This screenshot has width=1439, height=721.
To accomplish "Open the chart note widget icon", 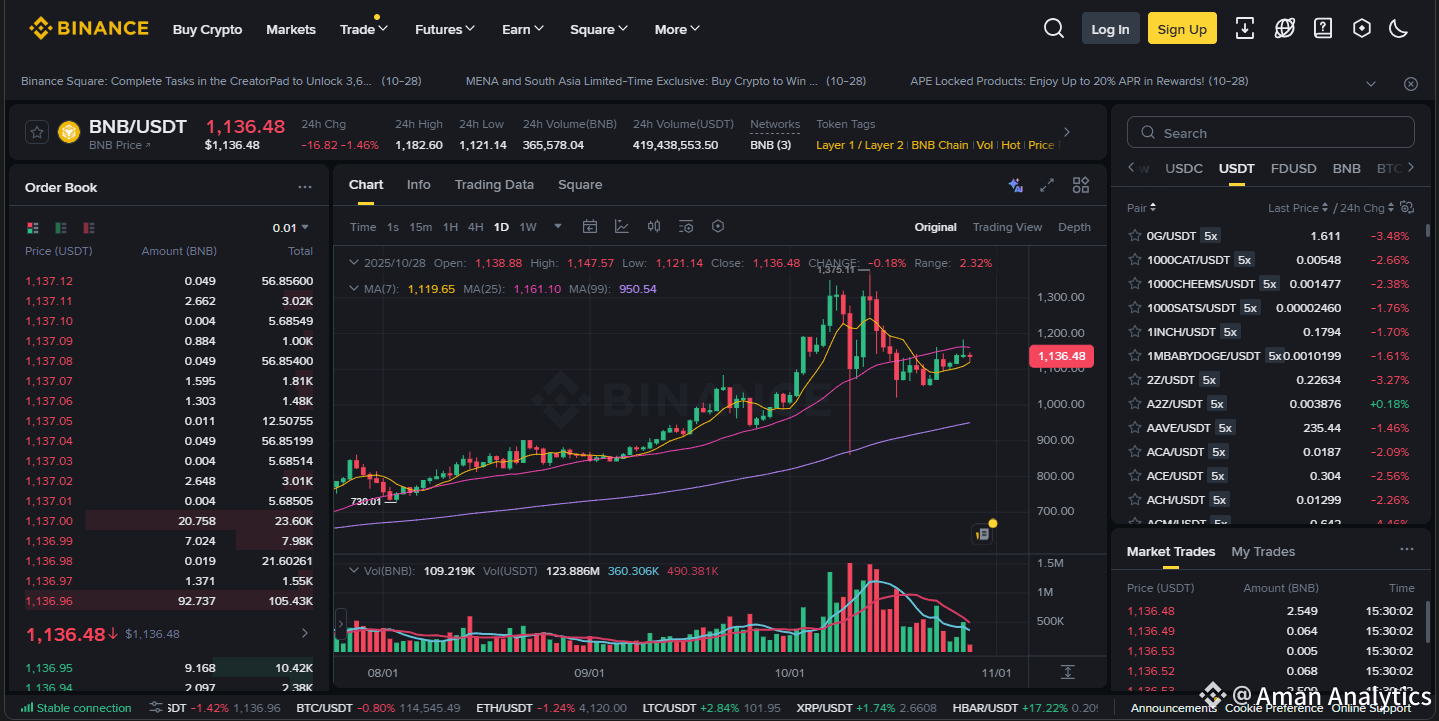I will point(983,533).
